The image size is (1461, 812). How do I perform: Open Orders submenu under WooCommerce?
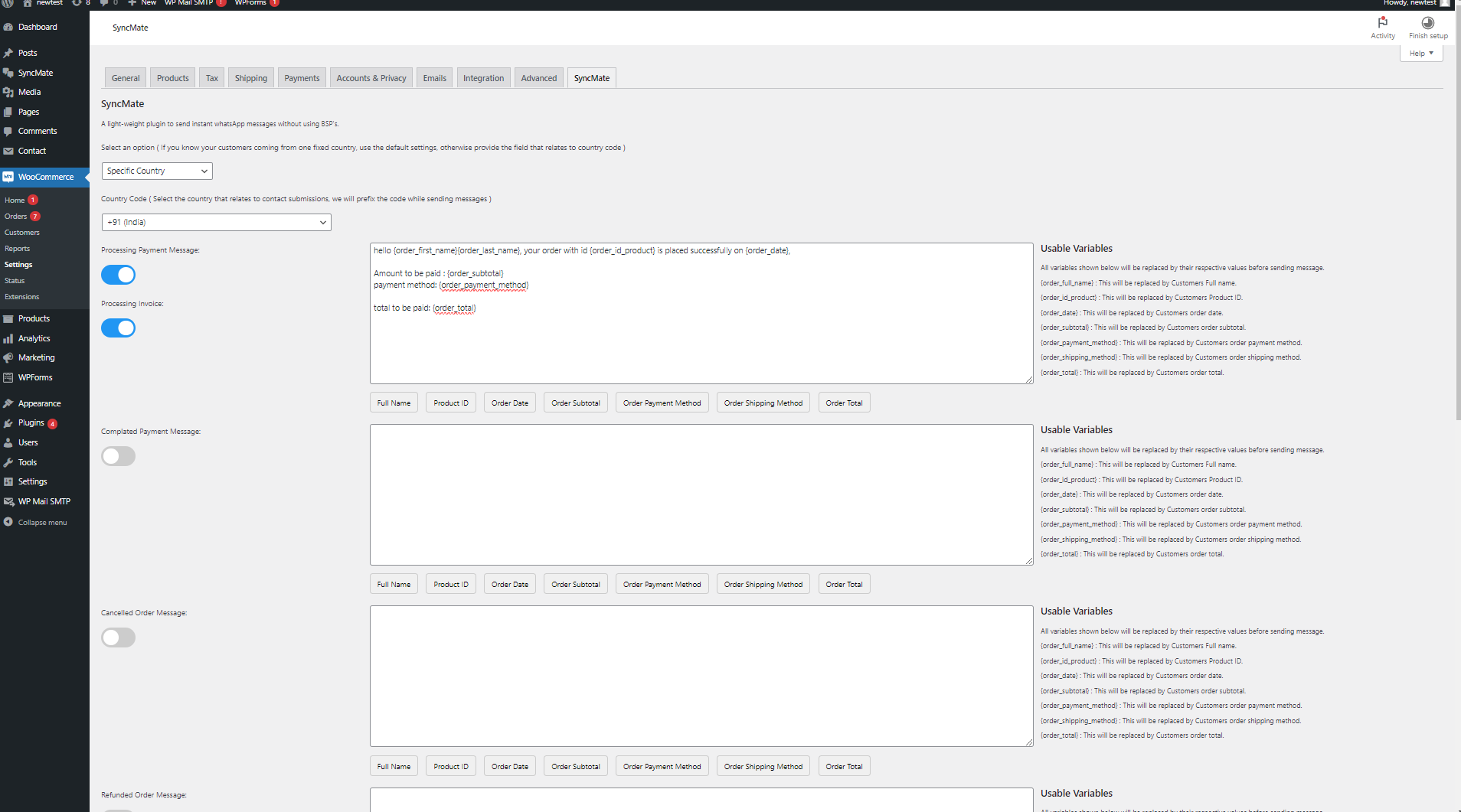pos(15,217)
